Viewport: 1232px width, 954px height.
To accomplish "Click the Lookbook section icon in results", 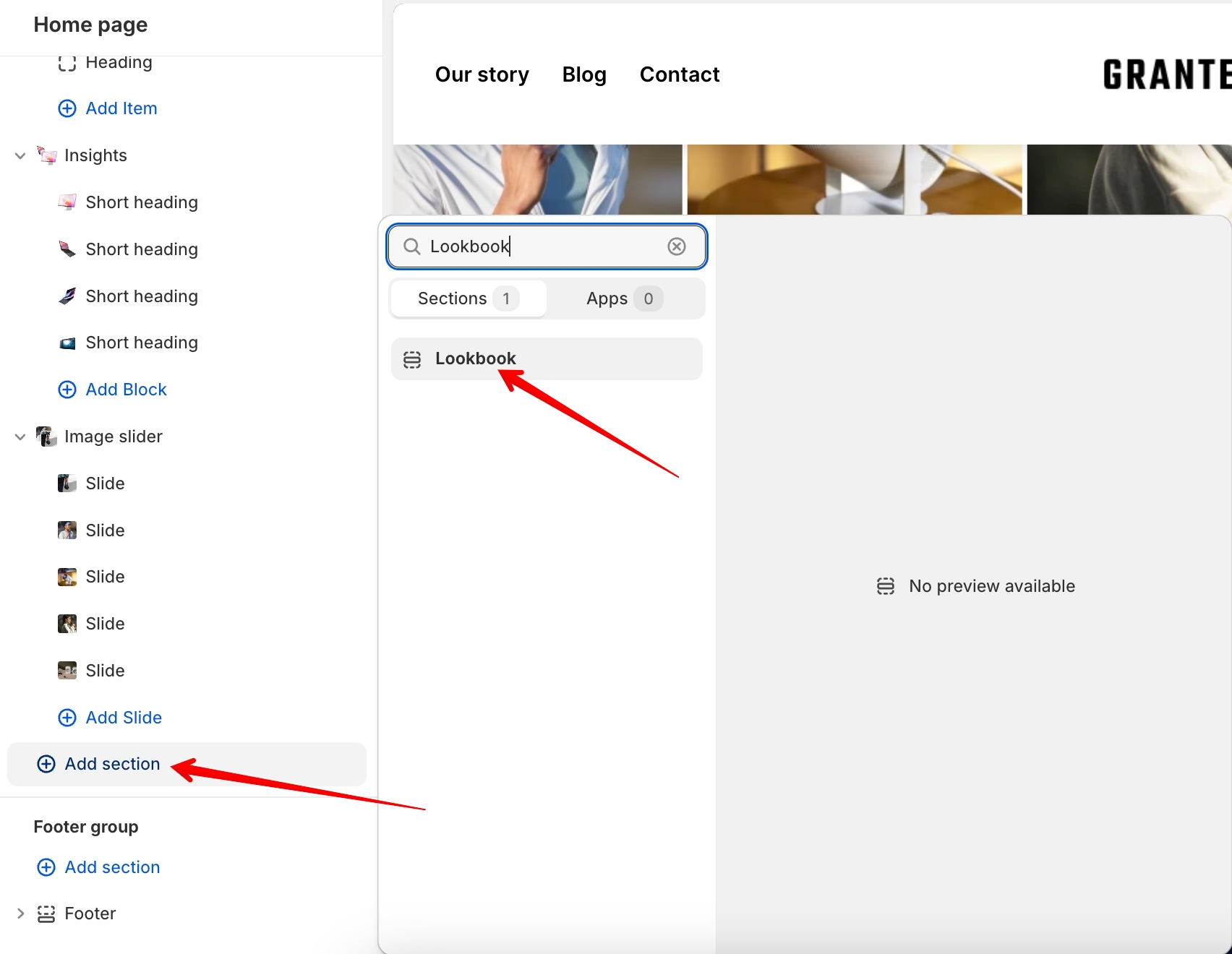I will point(412,359).
